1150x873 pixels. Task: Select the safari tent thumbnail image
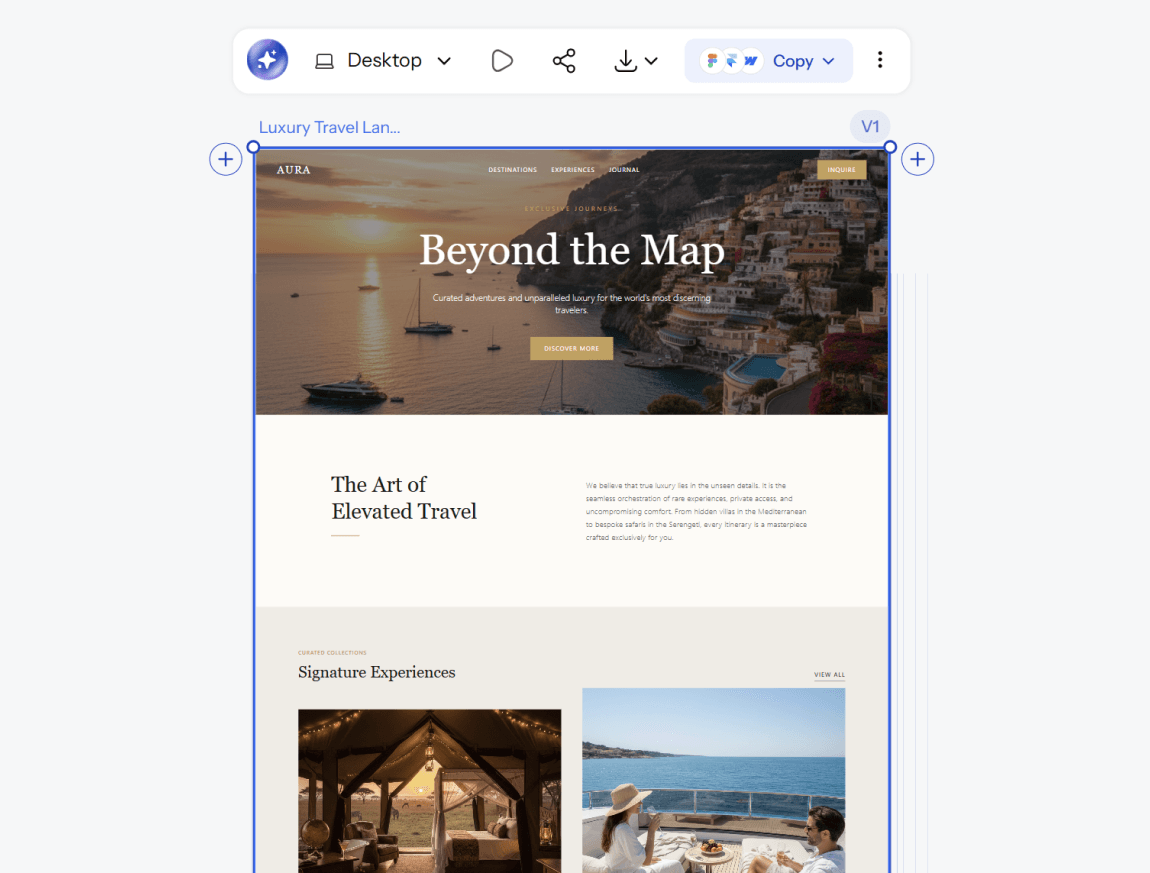[430, 791]
